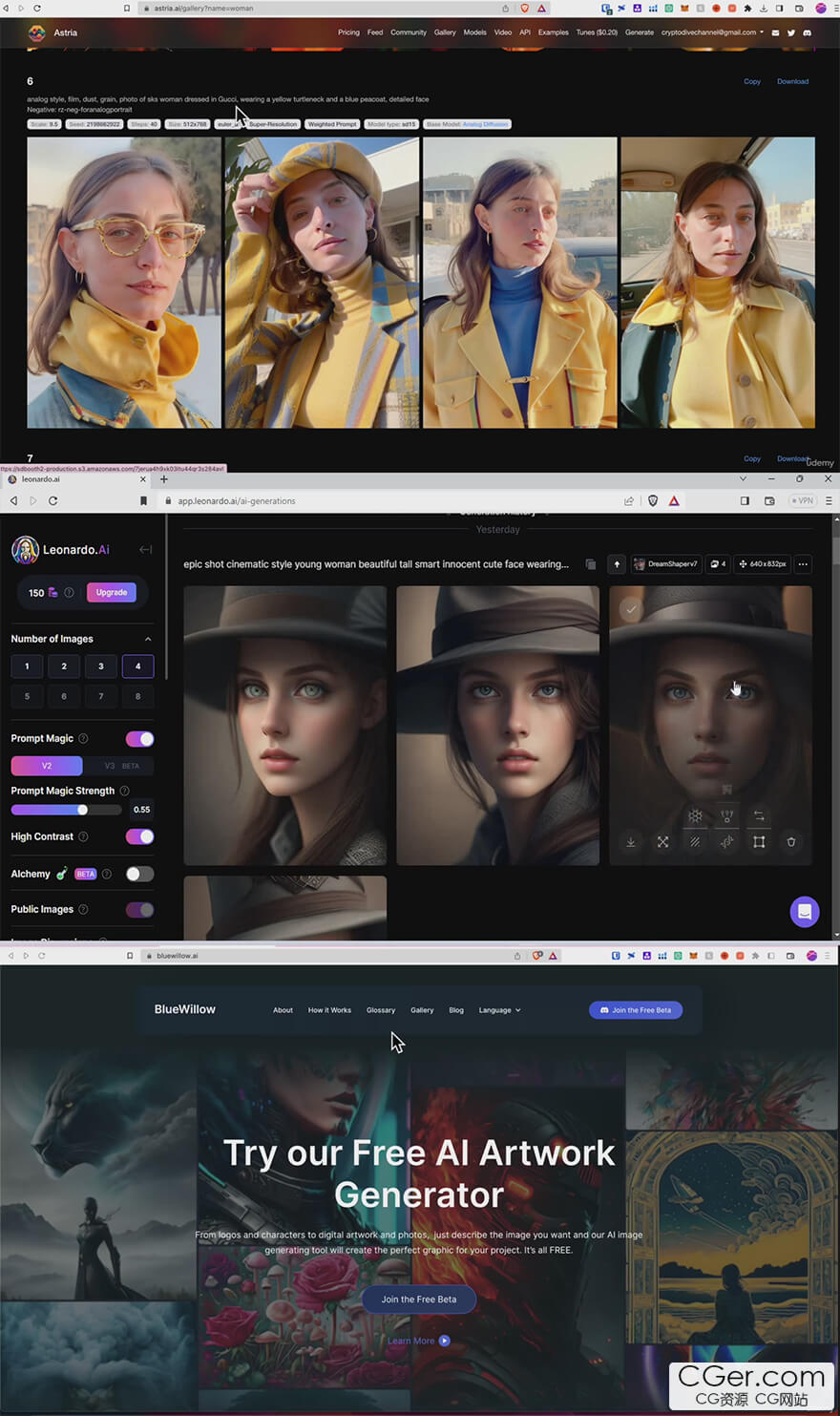Open the three-dots menu of the Leonardo generation

point(803,564)
